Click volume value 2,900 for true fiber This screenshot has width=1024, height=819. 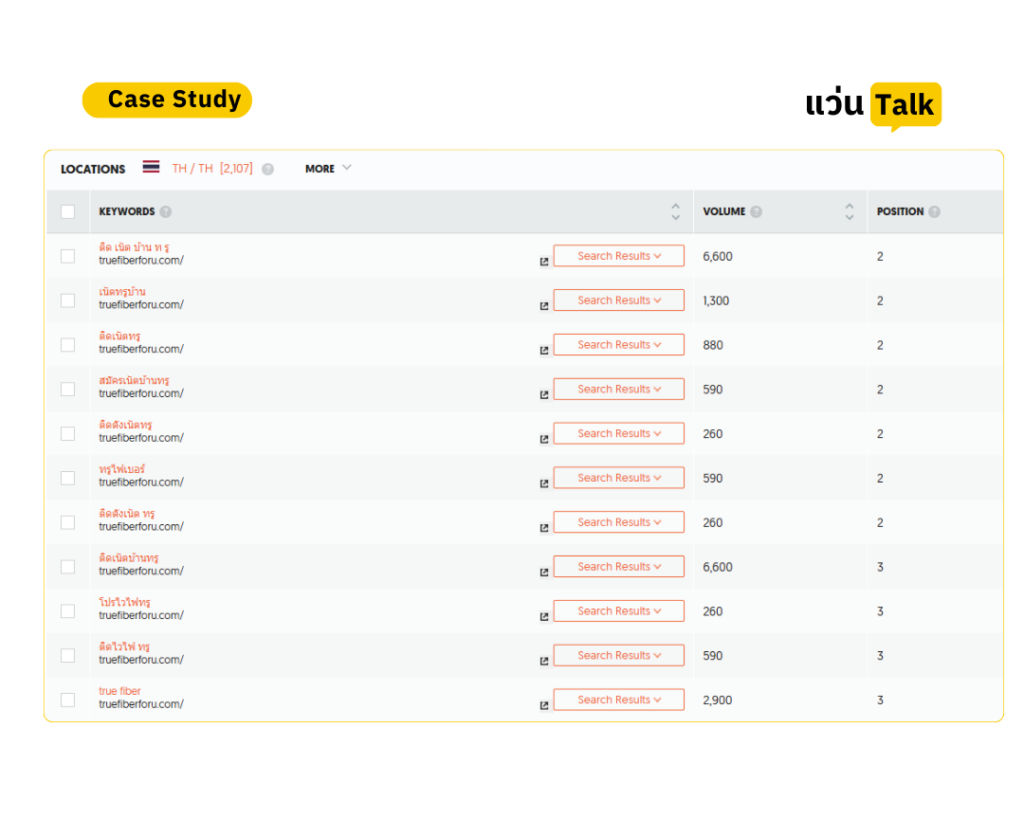coord(717,701)
